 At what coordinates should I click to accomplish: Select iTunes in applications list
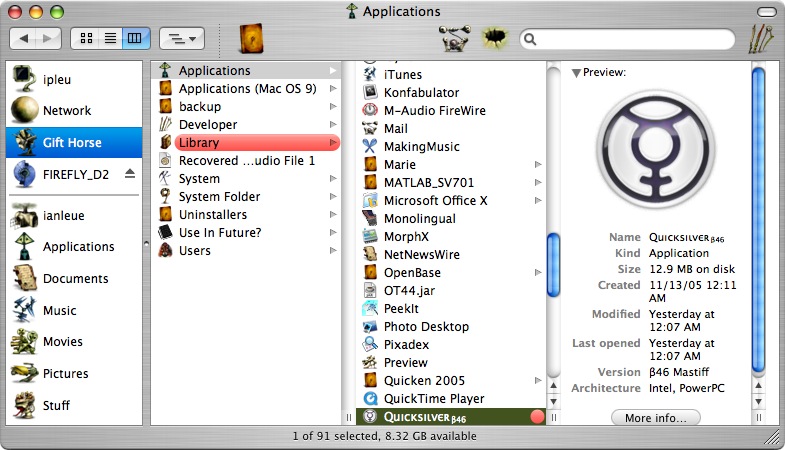pyautogui.click(x=451, y=75)
